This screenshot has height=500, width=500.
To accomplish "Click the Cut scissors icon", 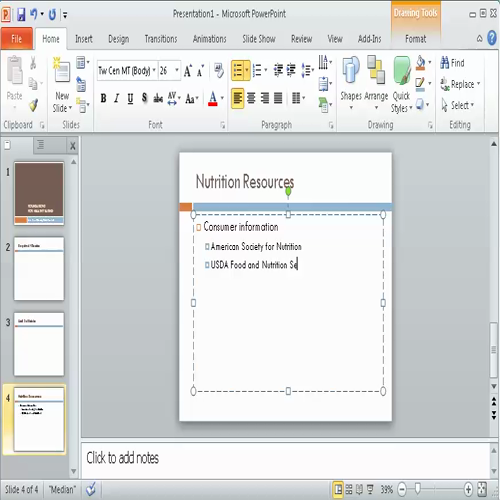I will tap(33, 63).
